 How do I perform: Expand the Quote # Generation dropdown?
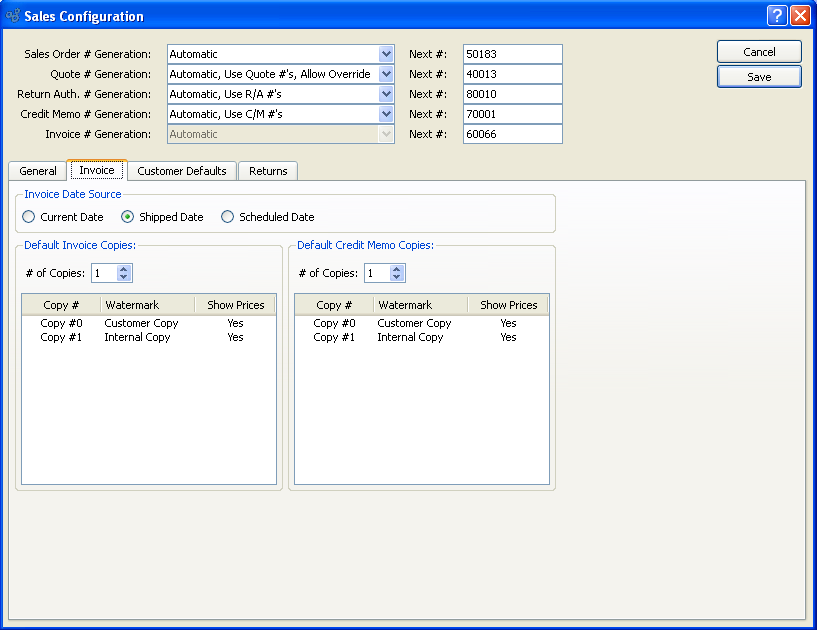(386, 74)
